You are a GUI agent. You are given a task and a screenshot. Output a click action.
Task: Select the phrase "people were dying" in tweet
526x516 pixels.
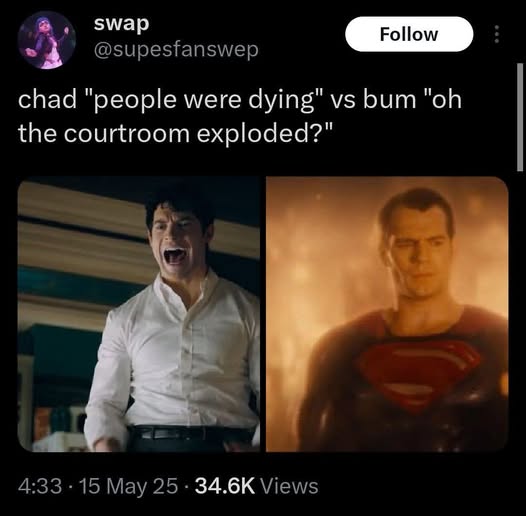(x=204, y=101)
